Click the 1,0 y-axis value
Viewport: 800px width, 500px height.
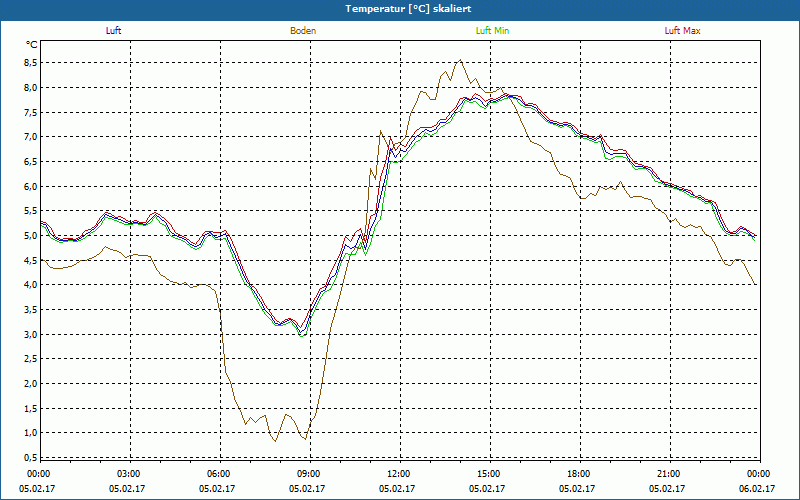(30, 433)
